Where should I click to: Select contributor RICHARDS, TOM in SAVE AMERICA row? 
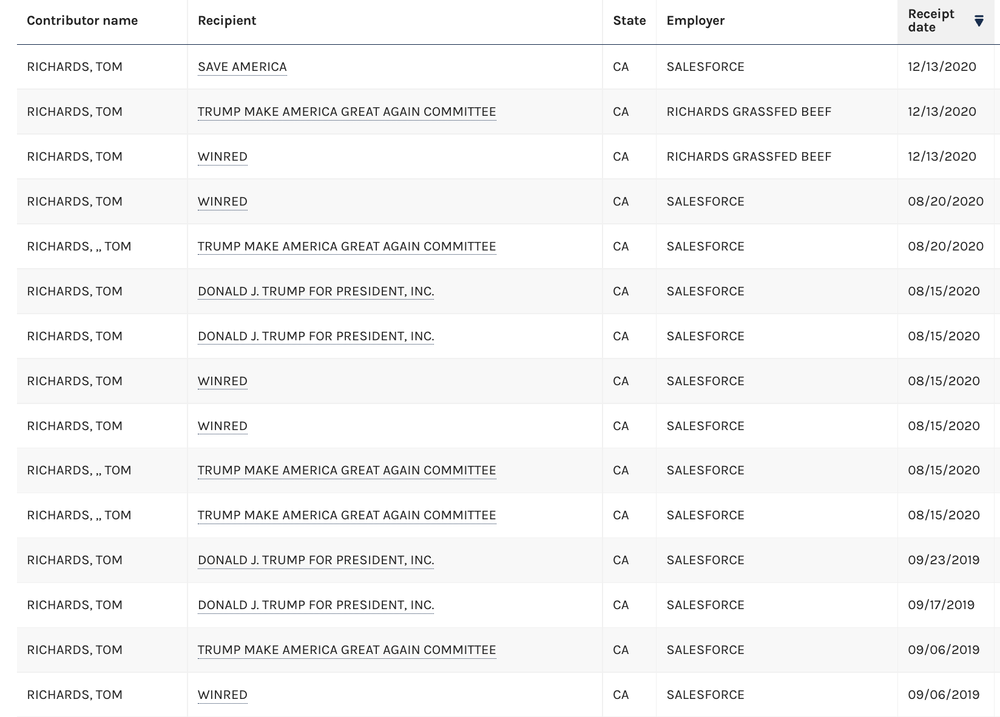click(75, 67)
